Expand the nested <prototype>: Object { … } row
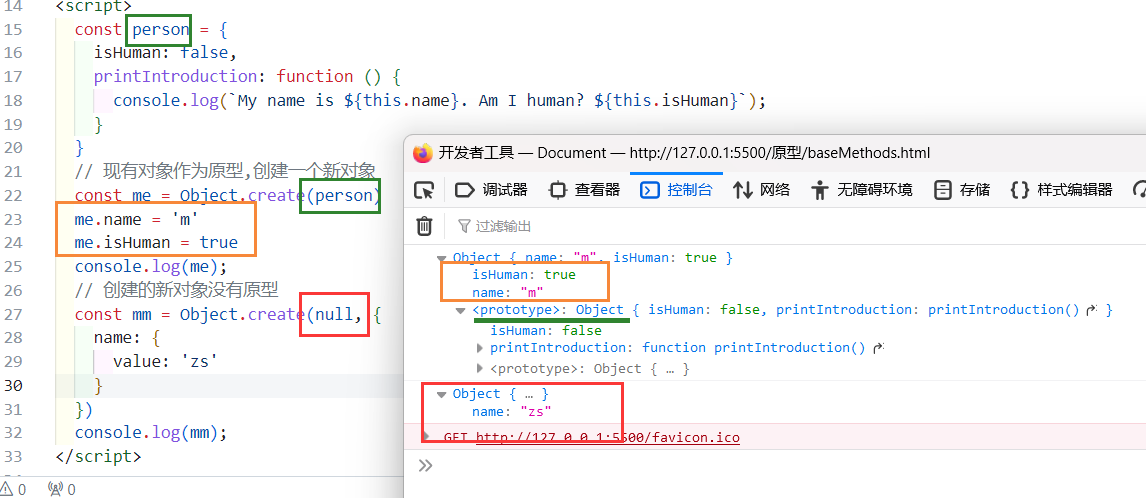The width and height of the screenshot is (1146, 498). point(480,368)
